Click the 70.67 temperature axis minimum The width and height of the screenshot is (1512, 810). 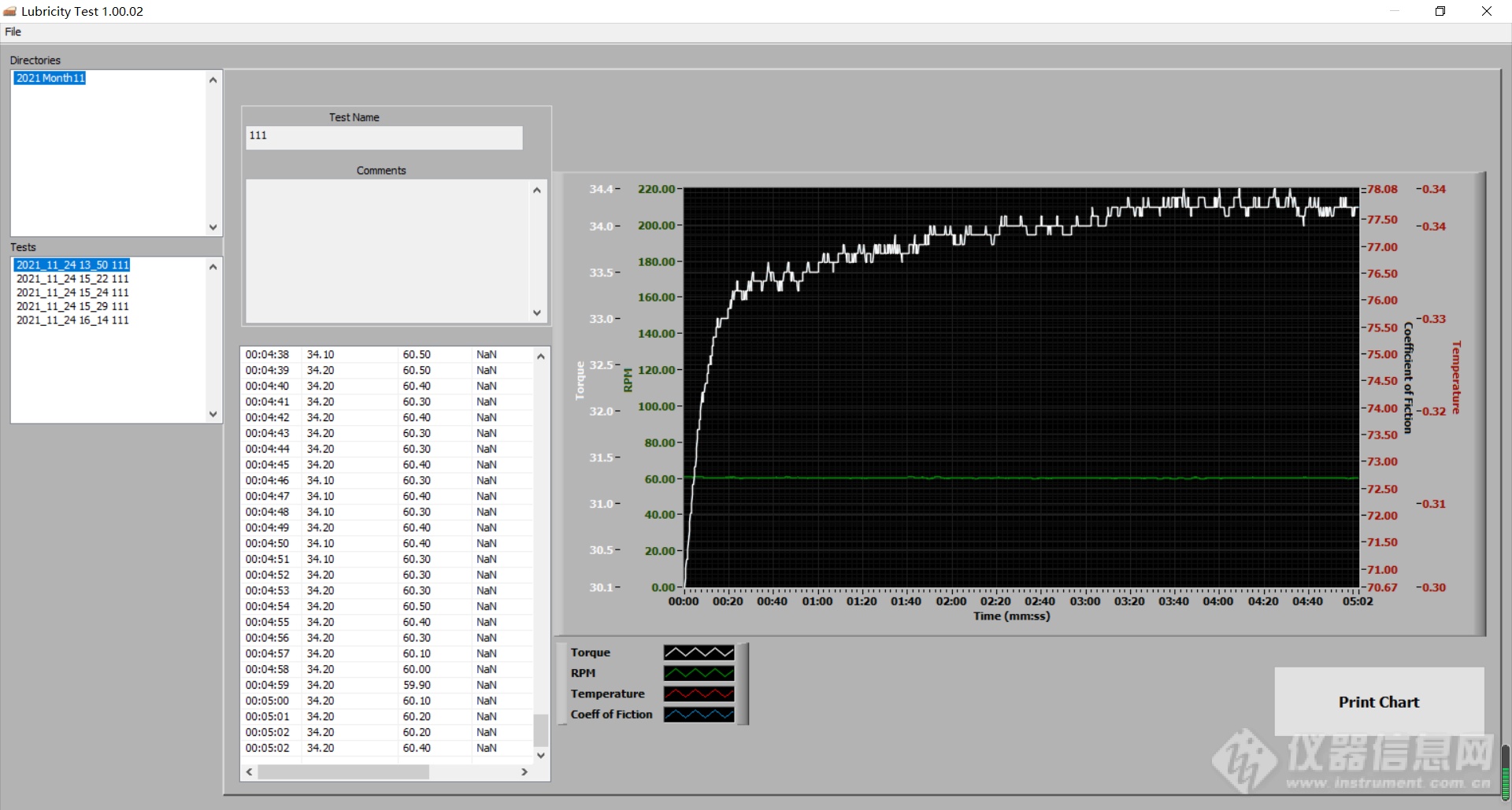pyautogui.click(x=1382, y=587)
